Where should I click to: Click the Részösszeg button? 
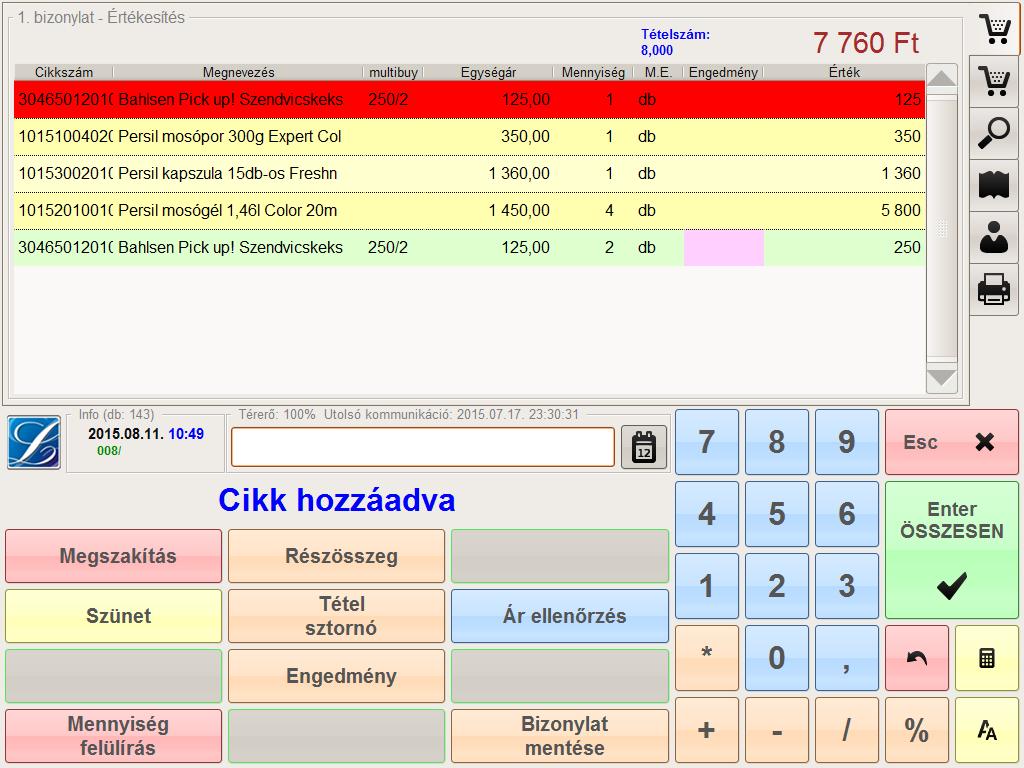tap(336, 556)
